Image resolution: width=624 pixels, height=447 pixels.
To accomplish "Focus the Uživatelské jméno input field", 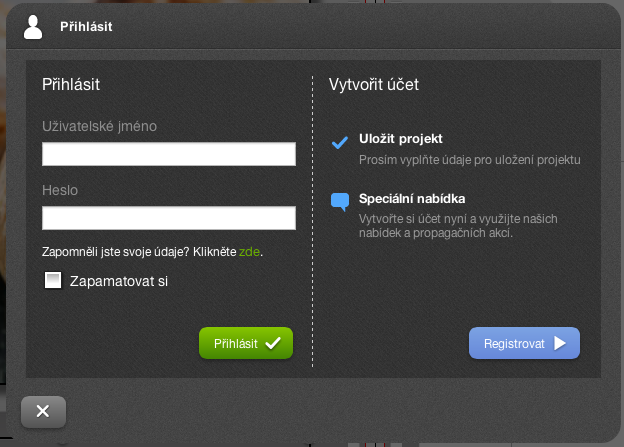I will pyautogui.click(x=169, y=154).
